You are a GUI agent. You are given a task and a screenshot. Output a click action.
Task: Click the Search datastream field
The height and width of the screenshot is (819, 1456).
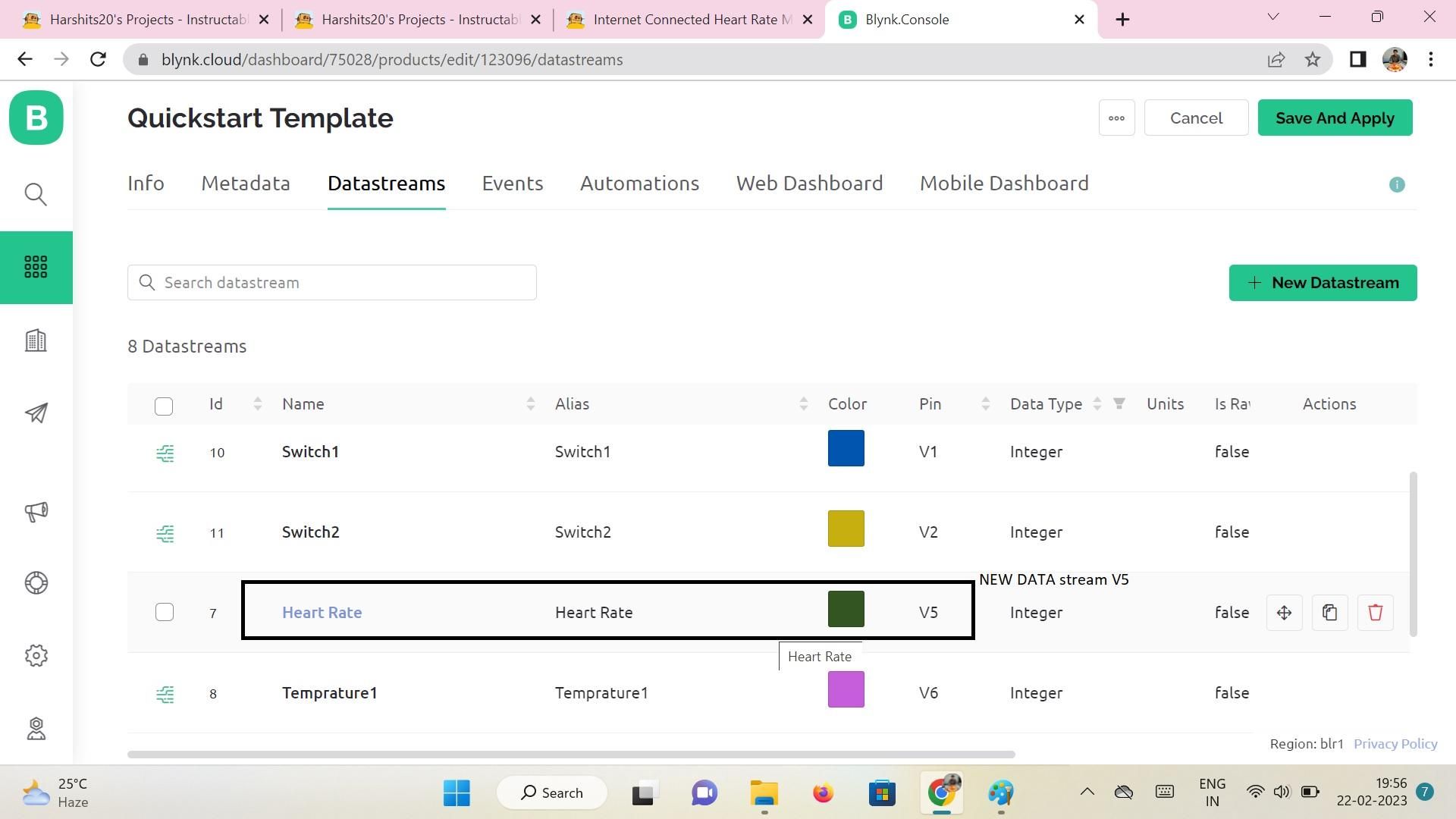pos(332,283)
